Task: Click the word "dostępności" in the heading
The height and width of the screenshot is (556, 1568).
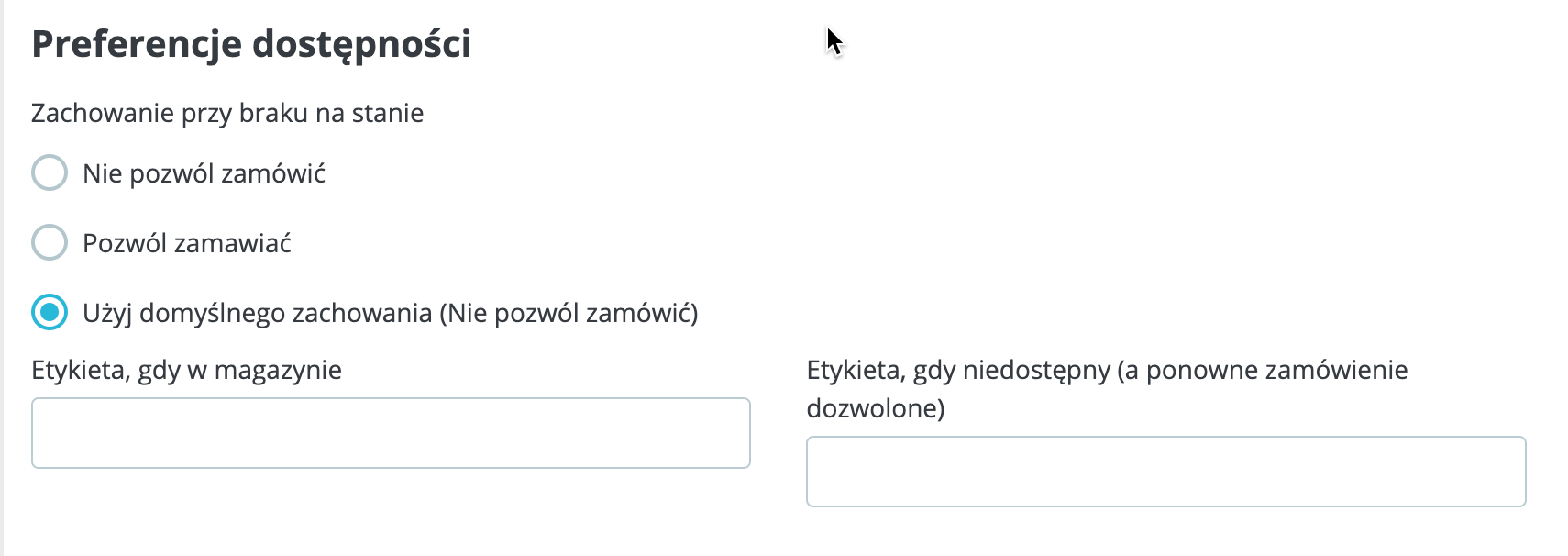Action: 361,44
